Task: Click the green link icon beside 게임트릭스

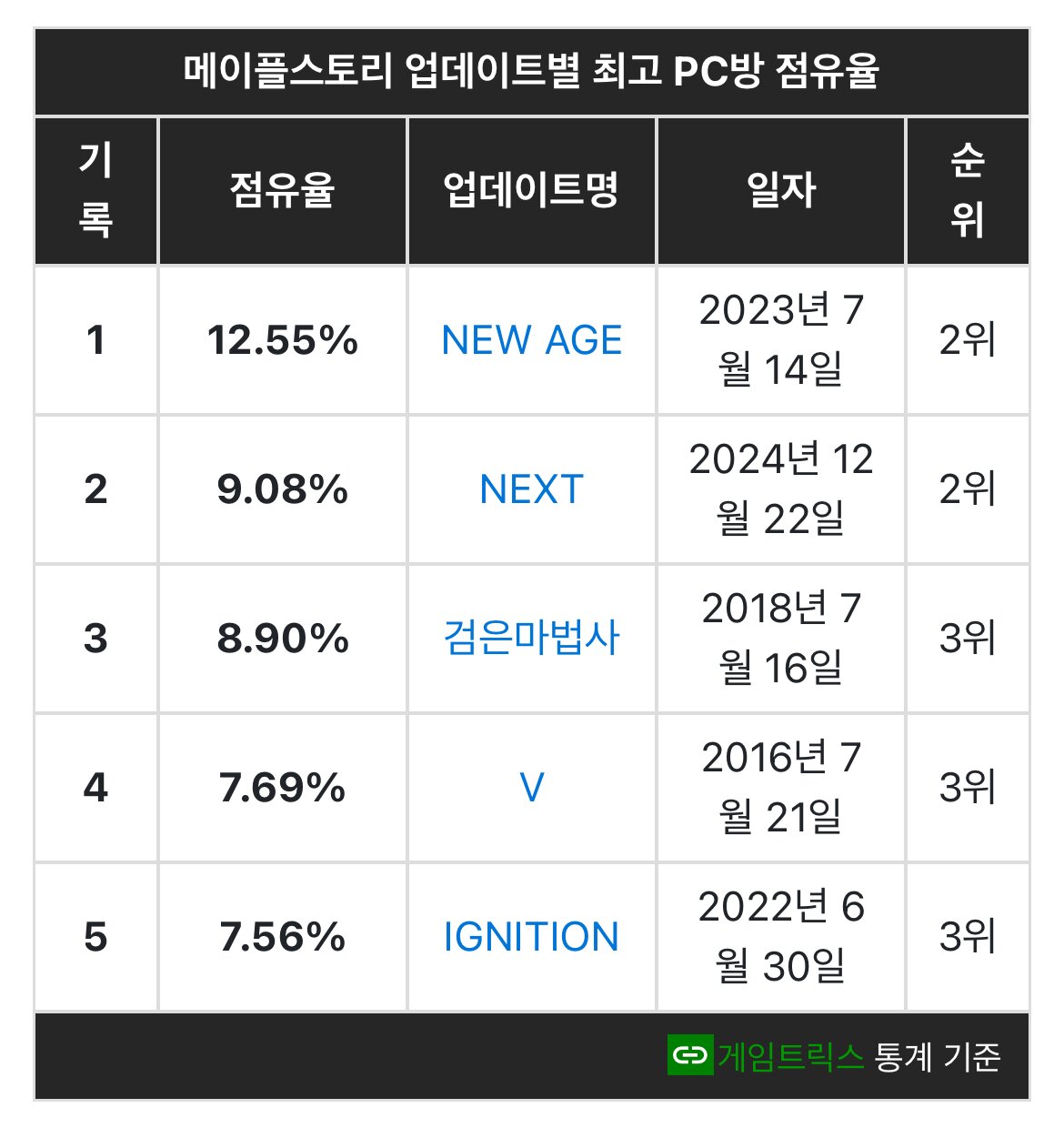Action: pos(689,1055)
